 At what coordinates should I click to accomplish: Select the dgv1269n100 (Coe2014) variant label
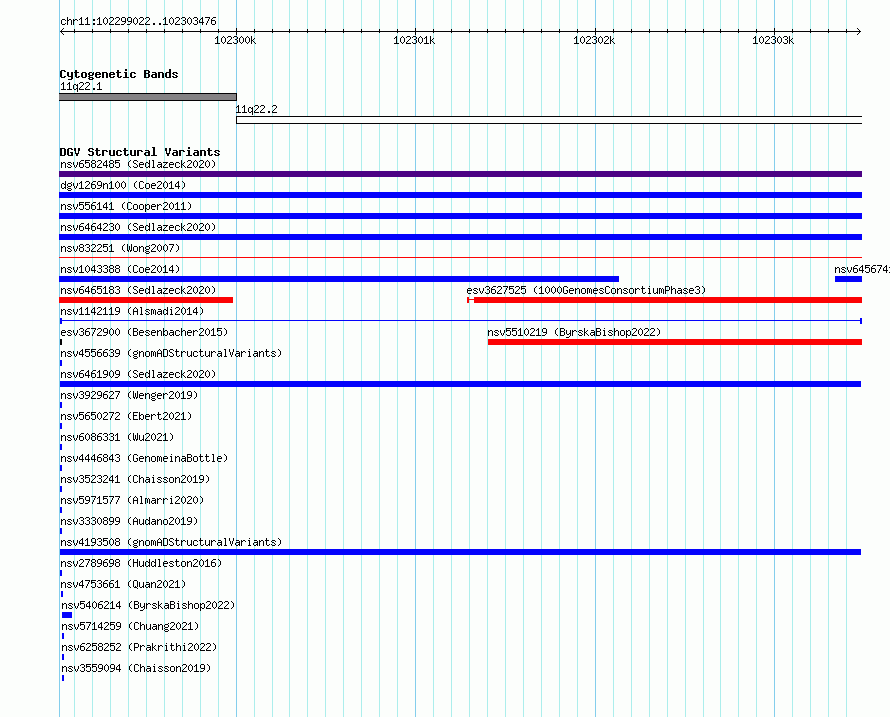(x=123, y=185)
